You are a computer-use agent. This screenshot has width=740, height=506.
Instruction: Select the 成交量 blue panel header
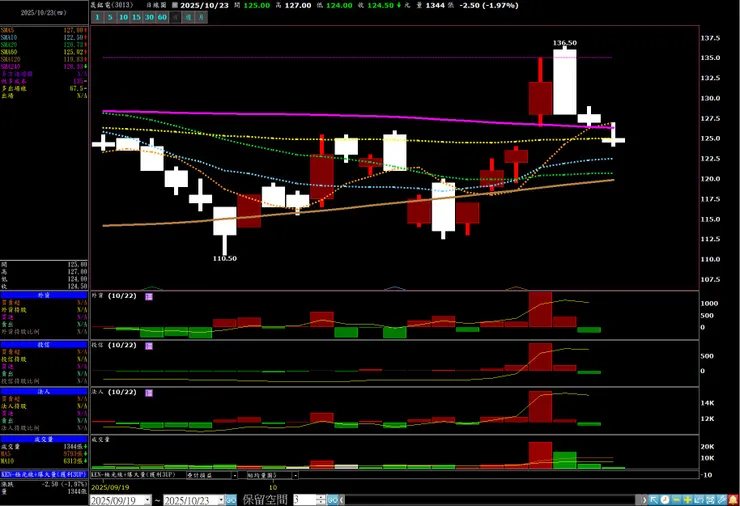pyautogui.click(x=44, y=439)
